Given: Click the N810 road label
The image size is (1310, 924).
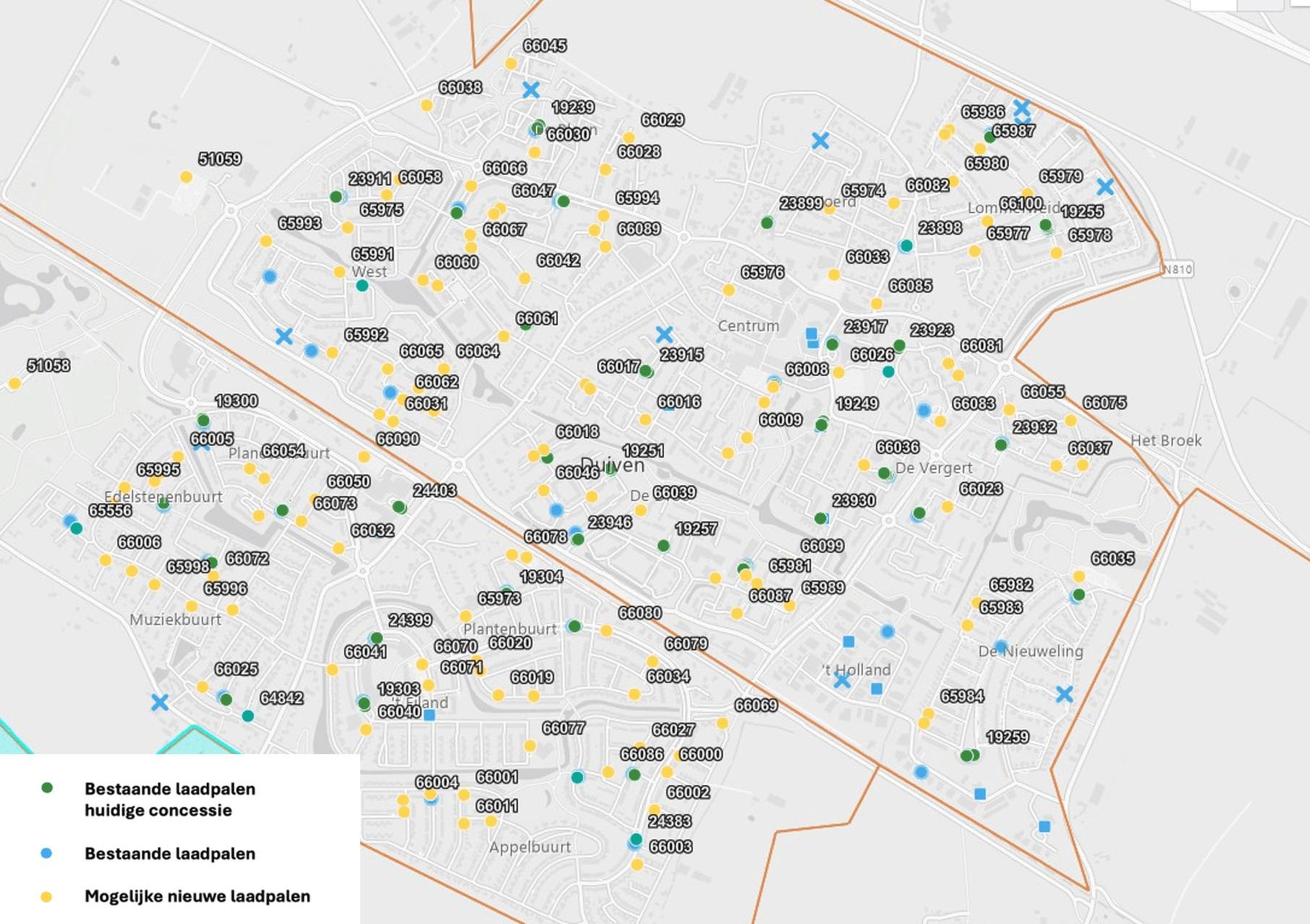Looking at the screenshot, I should coord(1176,270).
